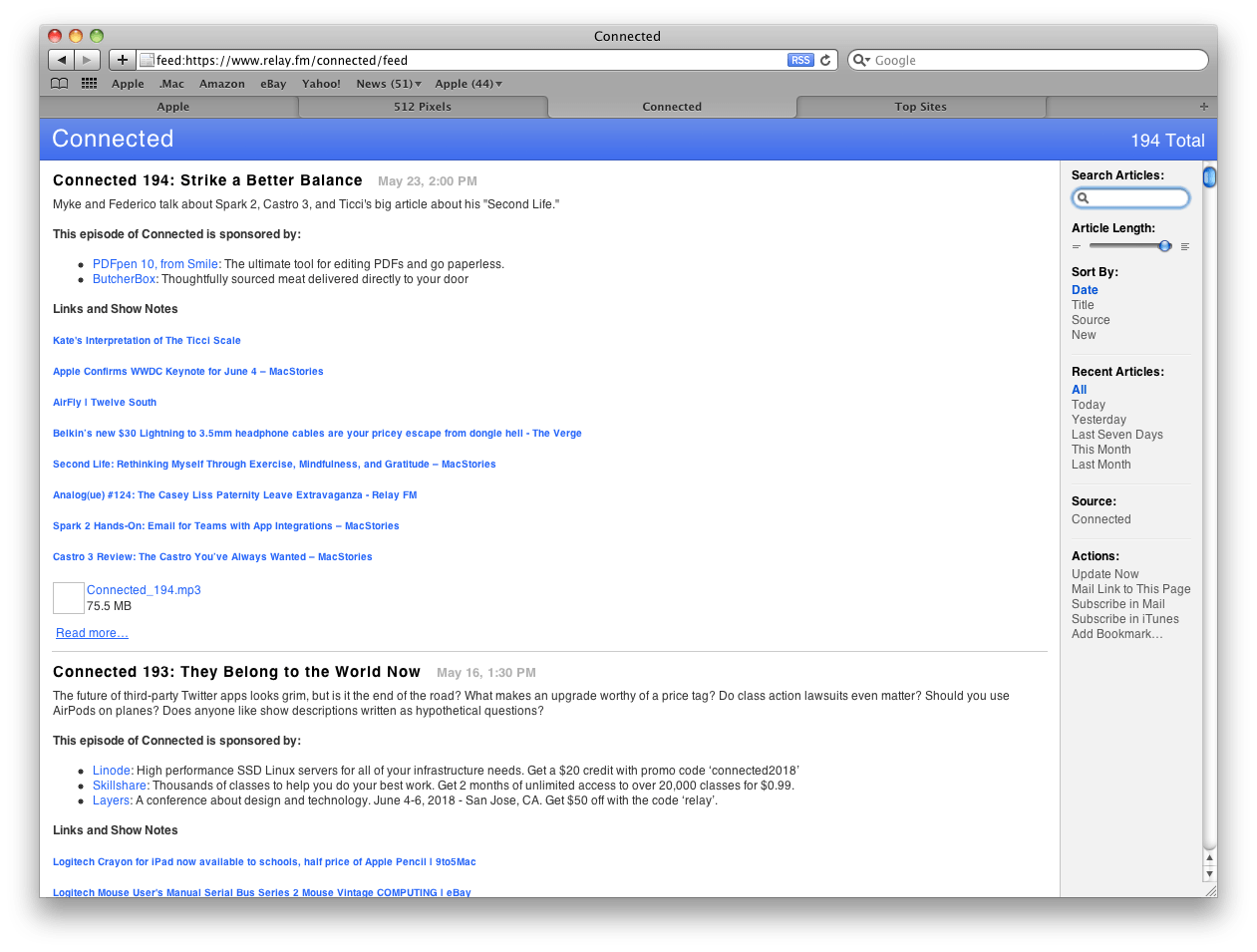
Task: Show All recent articles
Action: (1079, 390)
